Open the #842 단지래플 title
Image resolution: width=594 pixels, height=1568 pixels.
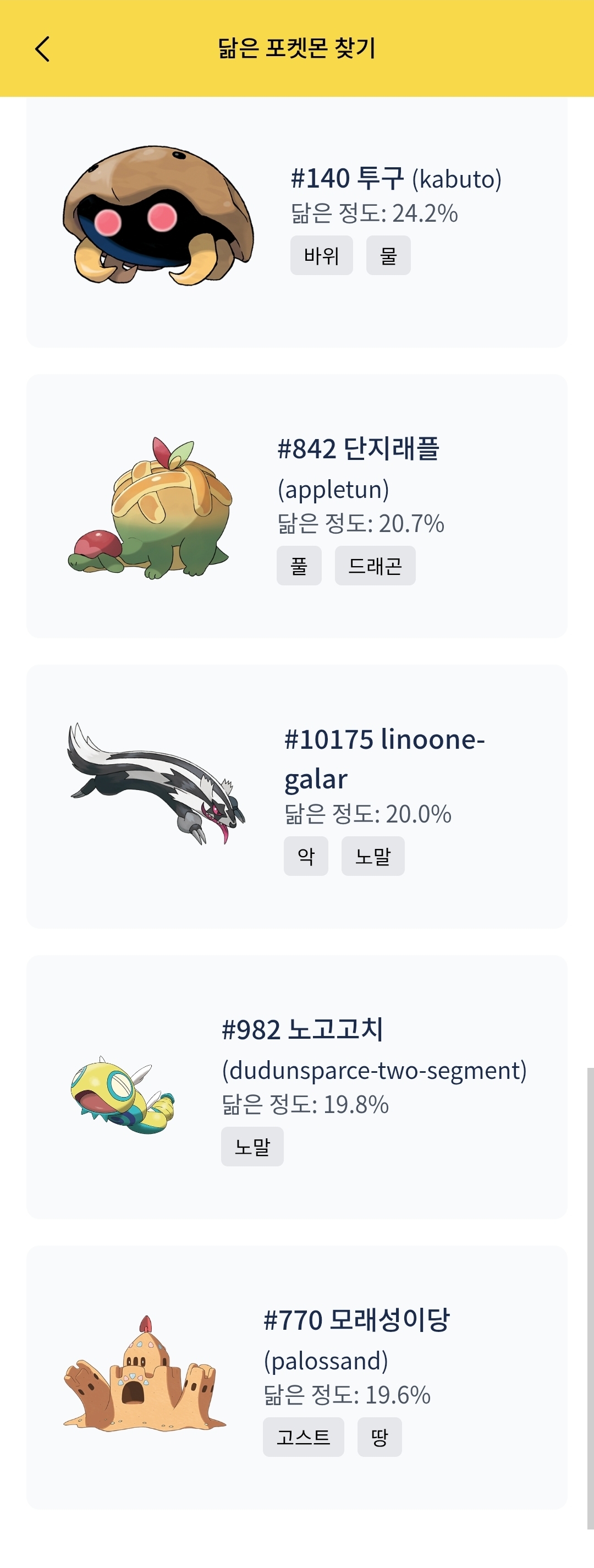point(358,449)
